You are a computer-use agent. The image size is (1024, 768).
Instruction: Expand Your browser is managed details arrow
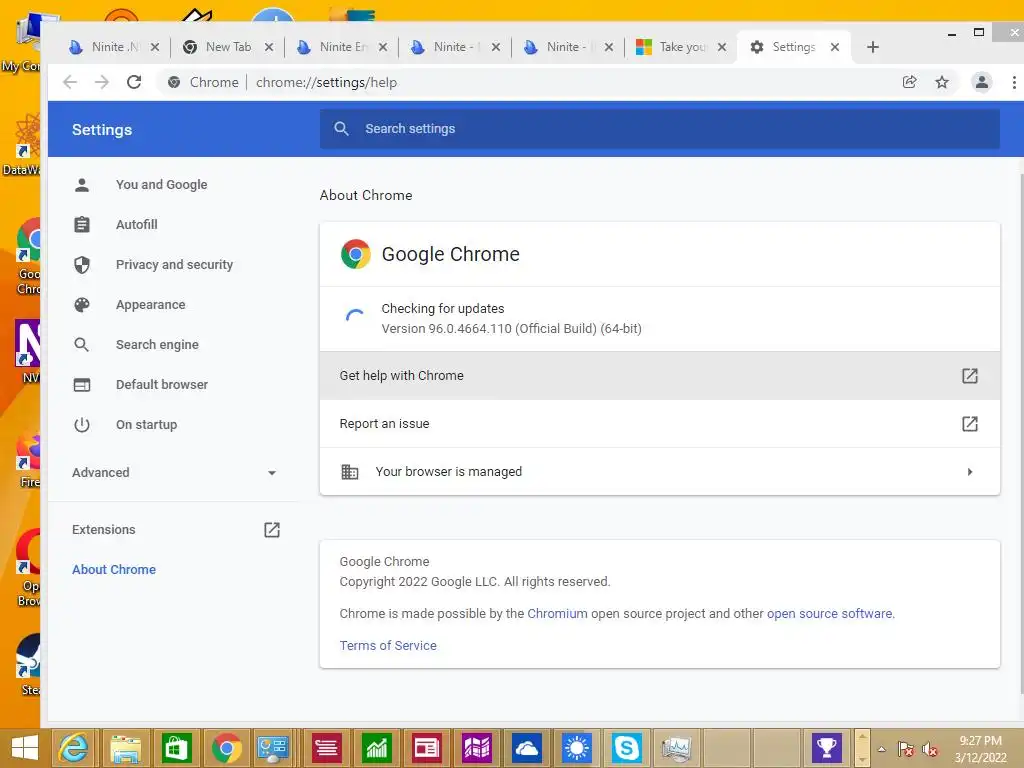coord(970,472)
